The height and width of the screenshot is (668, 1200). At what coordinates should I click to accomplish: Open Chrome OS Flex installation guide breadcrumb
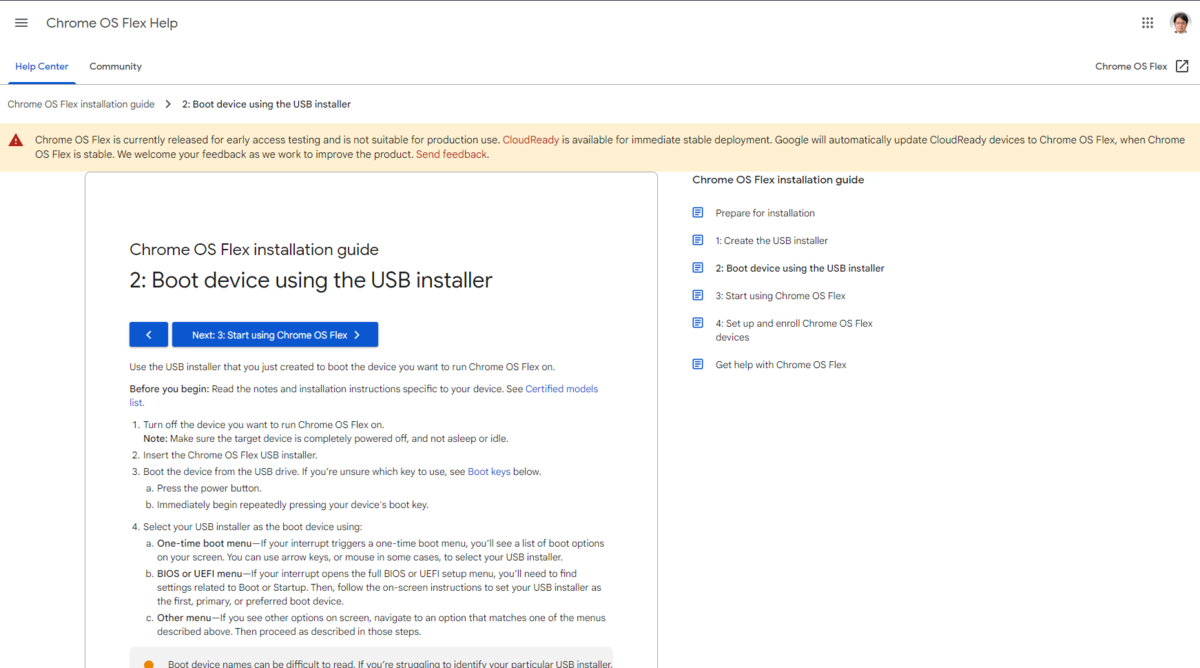tap(81, 104)
